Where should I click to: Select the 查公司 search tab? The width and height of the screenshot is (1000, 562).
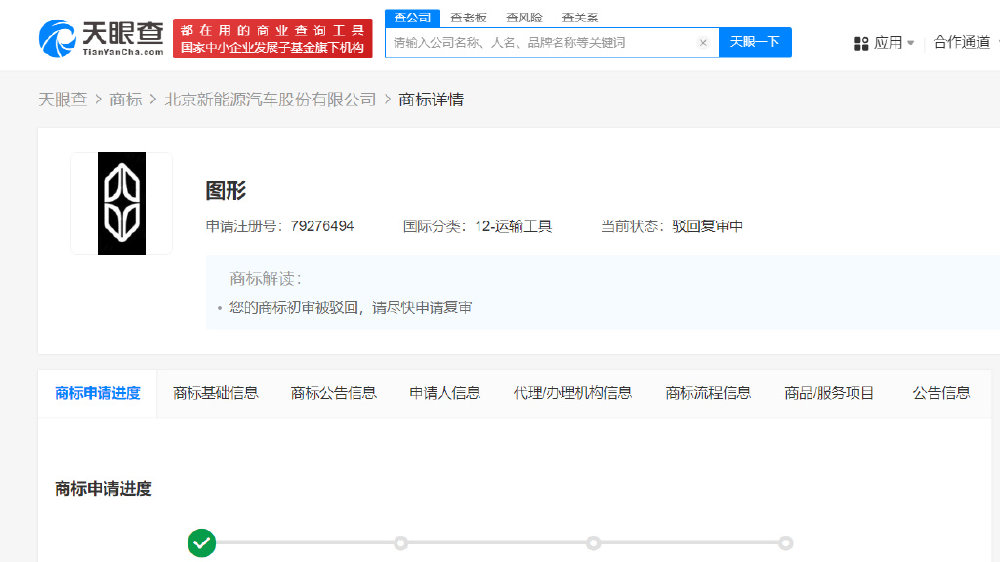412,18
